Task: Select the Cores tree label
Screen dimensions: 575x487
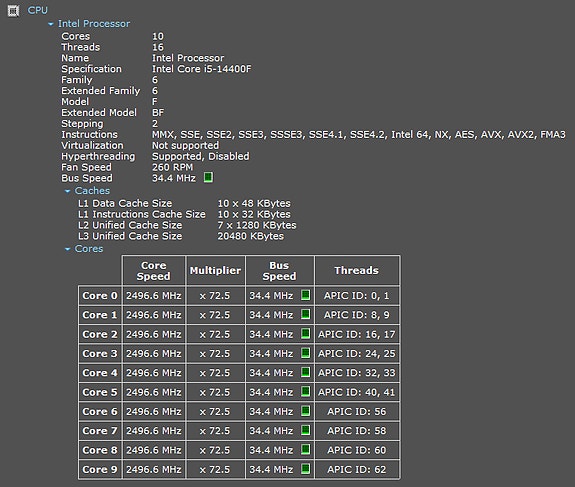Action: 89,249
